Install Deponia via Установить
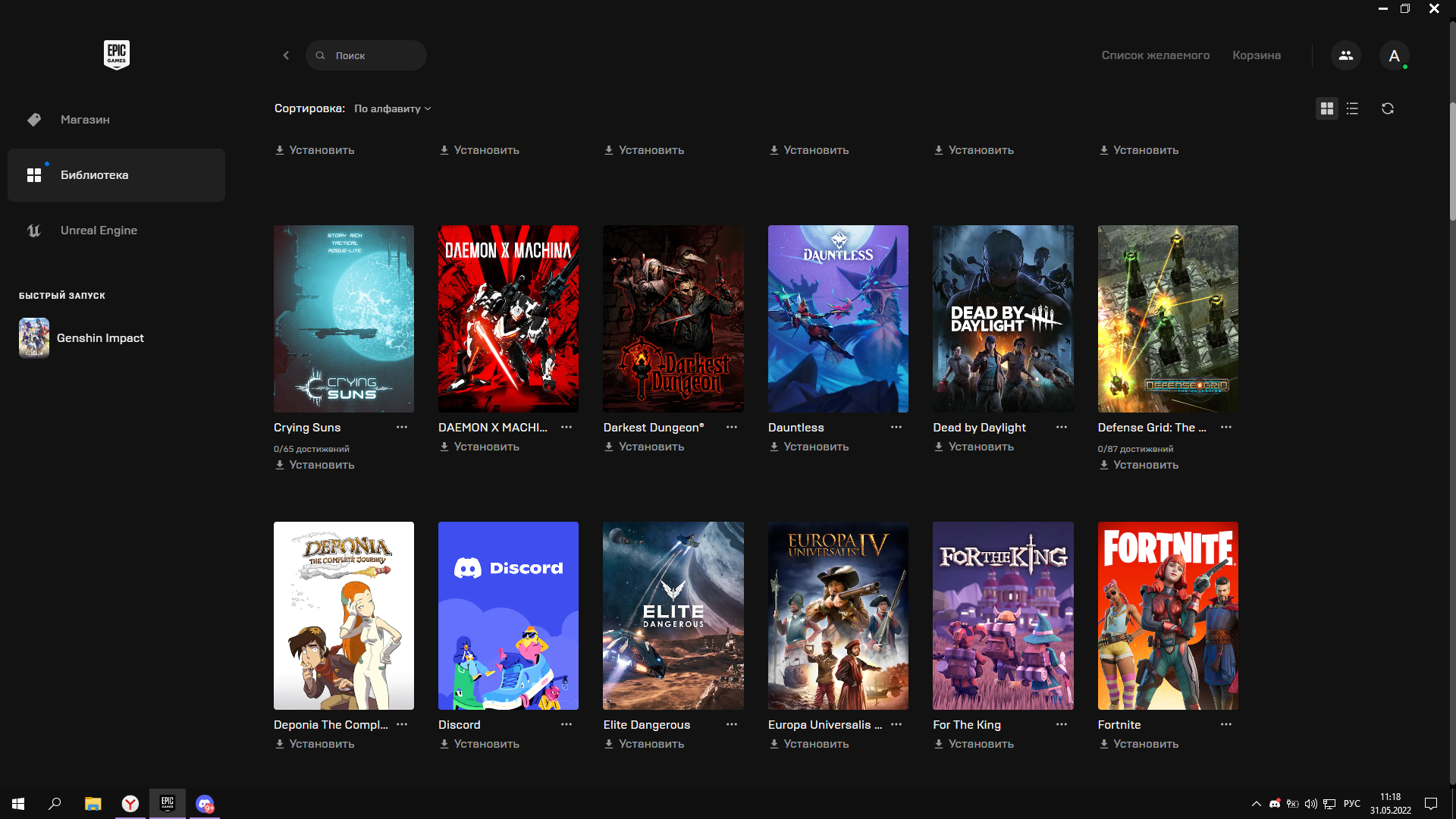Image resolution: width=1456 pixels, height=819 pixels. tap(315, 744)
